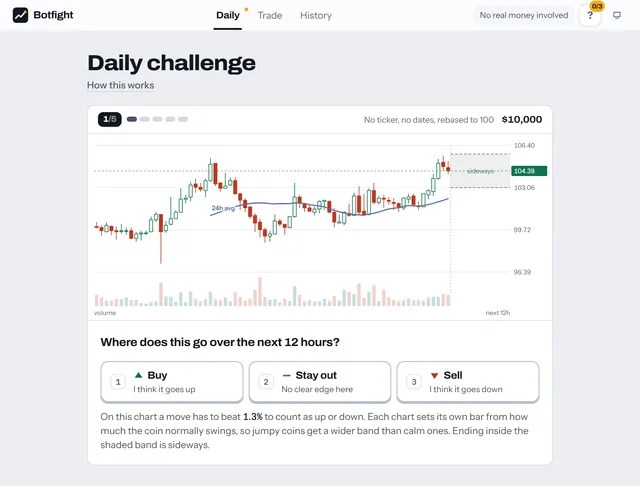Click the orange notification dot beside Daily
This screenshot has width=640, height=486.
point(246,9)
